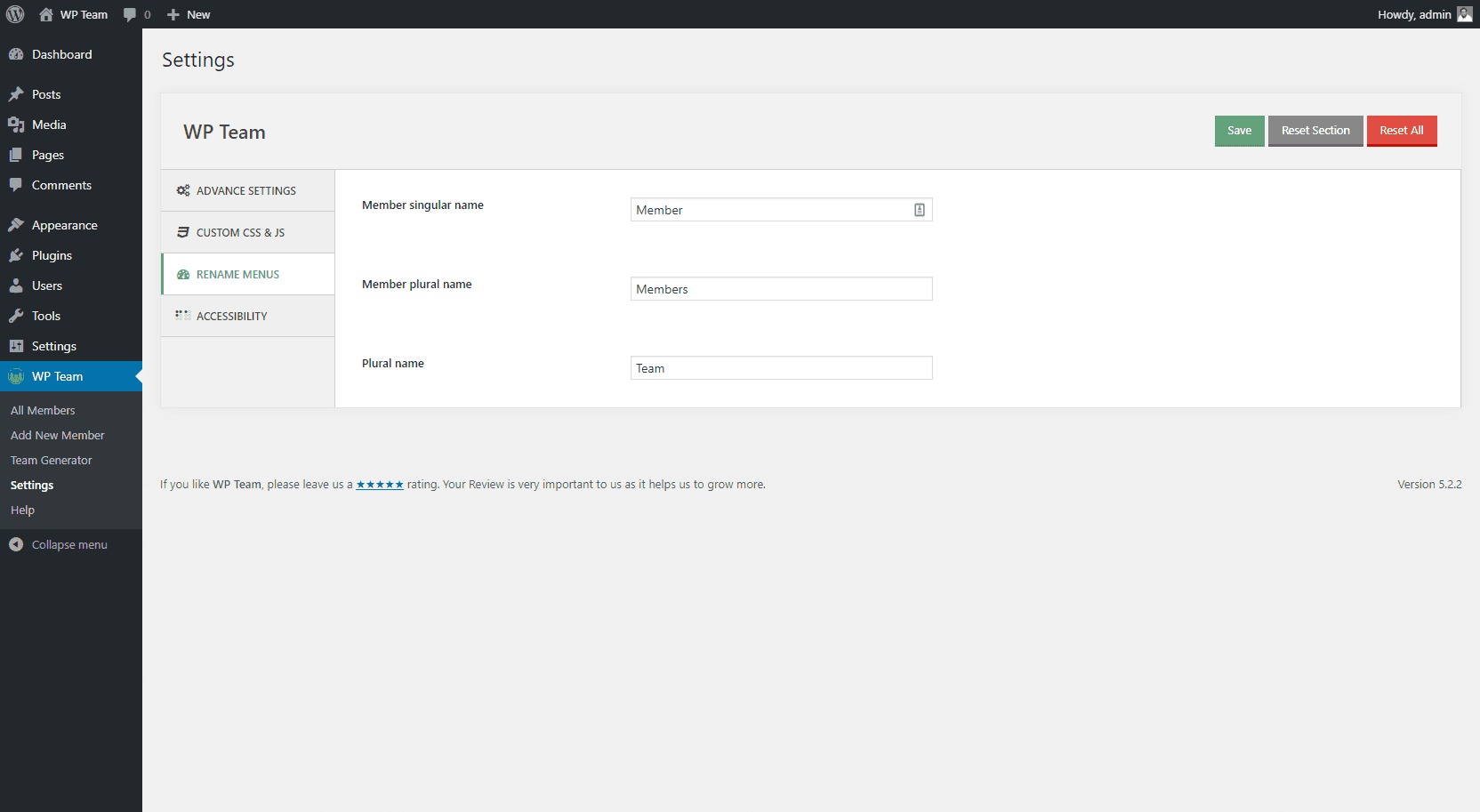Click the admin user avatar icon
This screenshot has height=812, width=1480.
[1464, 14]
